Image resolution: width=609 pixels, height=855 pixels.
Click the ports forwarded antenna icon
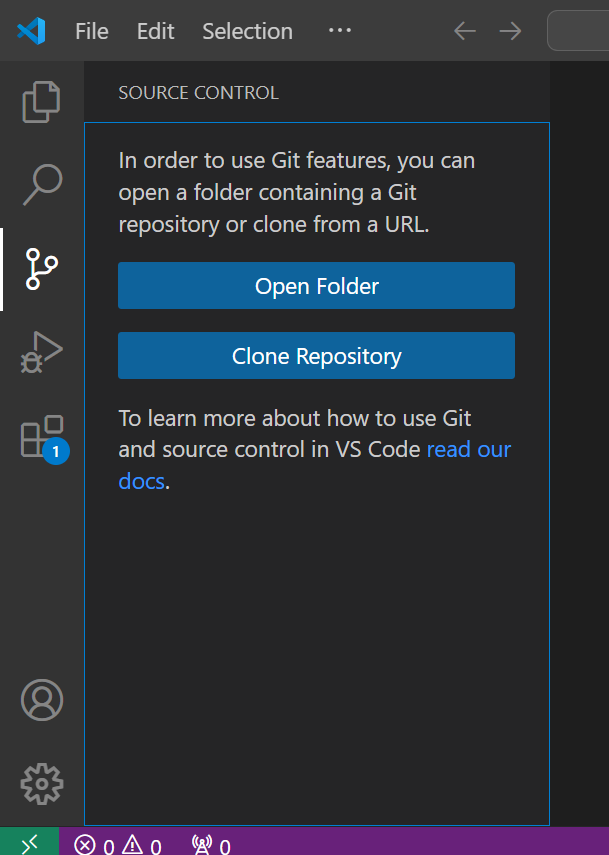click(202, 844)
